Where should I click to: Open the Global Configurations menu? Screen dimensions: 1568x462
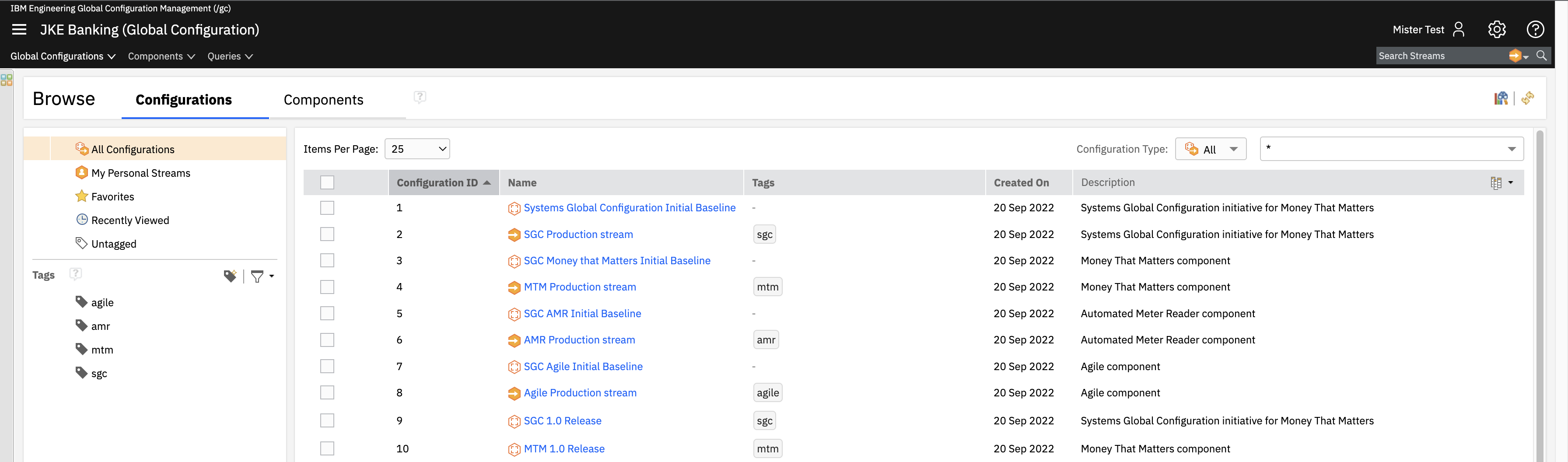(63, 56)
